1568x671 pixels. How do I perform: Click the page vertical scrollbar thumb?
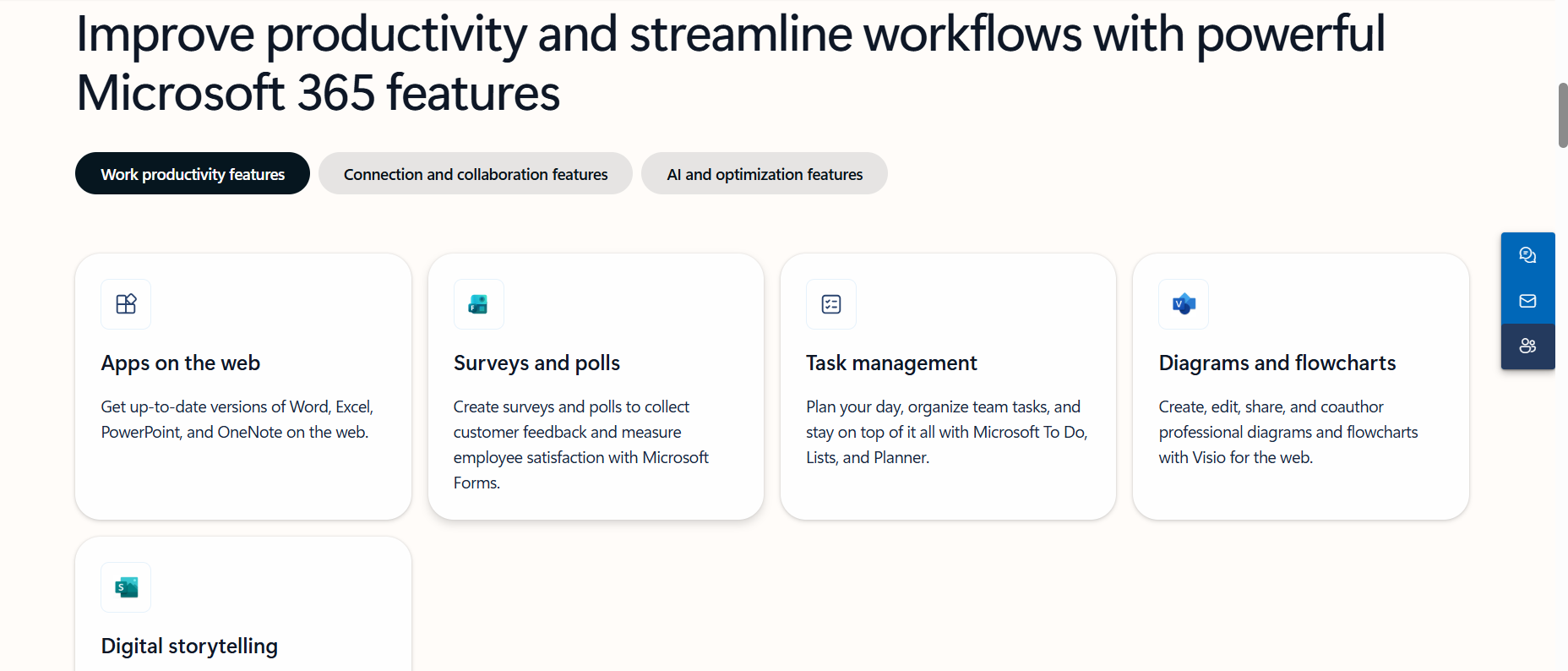point(1563,115)
